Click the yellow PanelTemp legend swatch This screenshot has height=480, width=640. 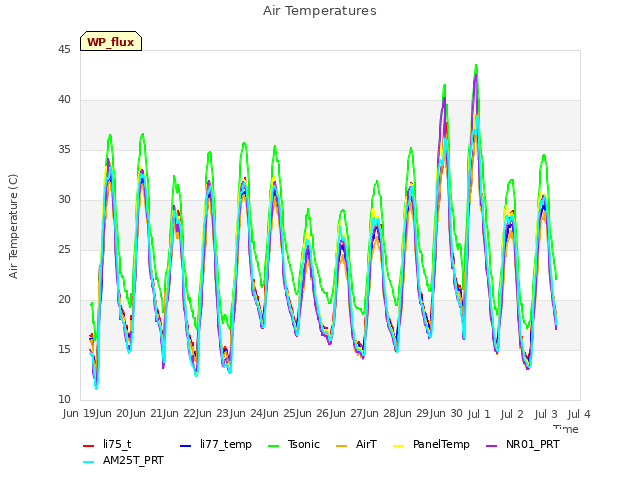click(398, 446)
